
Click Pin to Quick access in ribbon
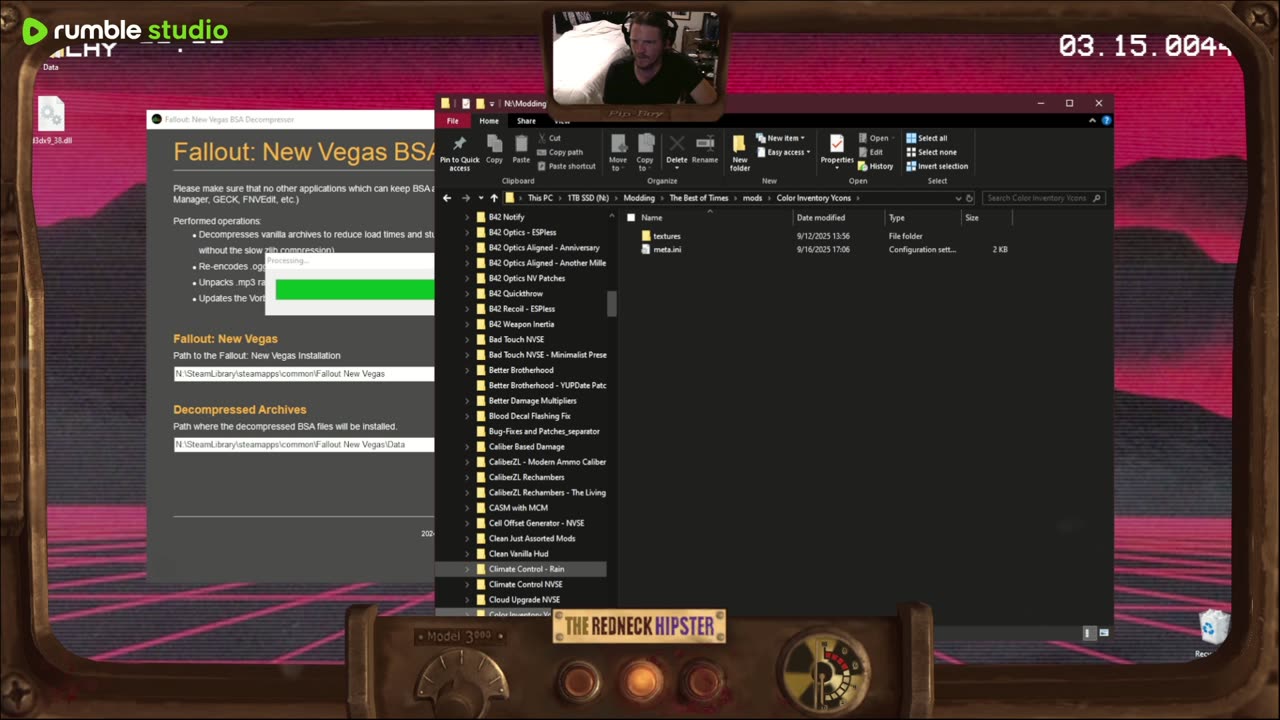[459, 151]
